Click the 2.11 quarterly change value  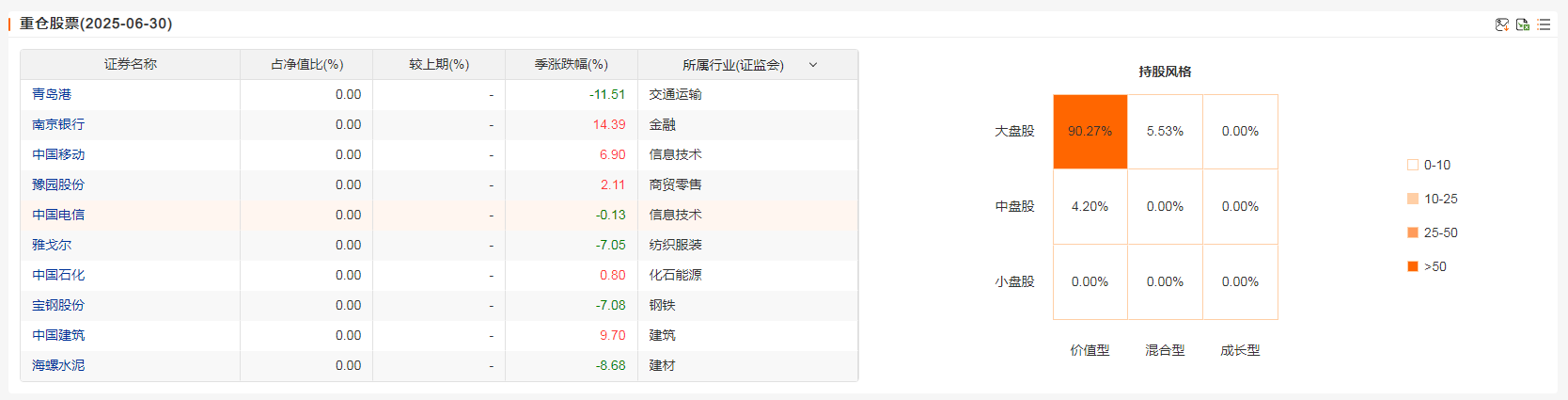(613, 184)
